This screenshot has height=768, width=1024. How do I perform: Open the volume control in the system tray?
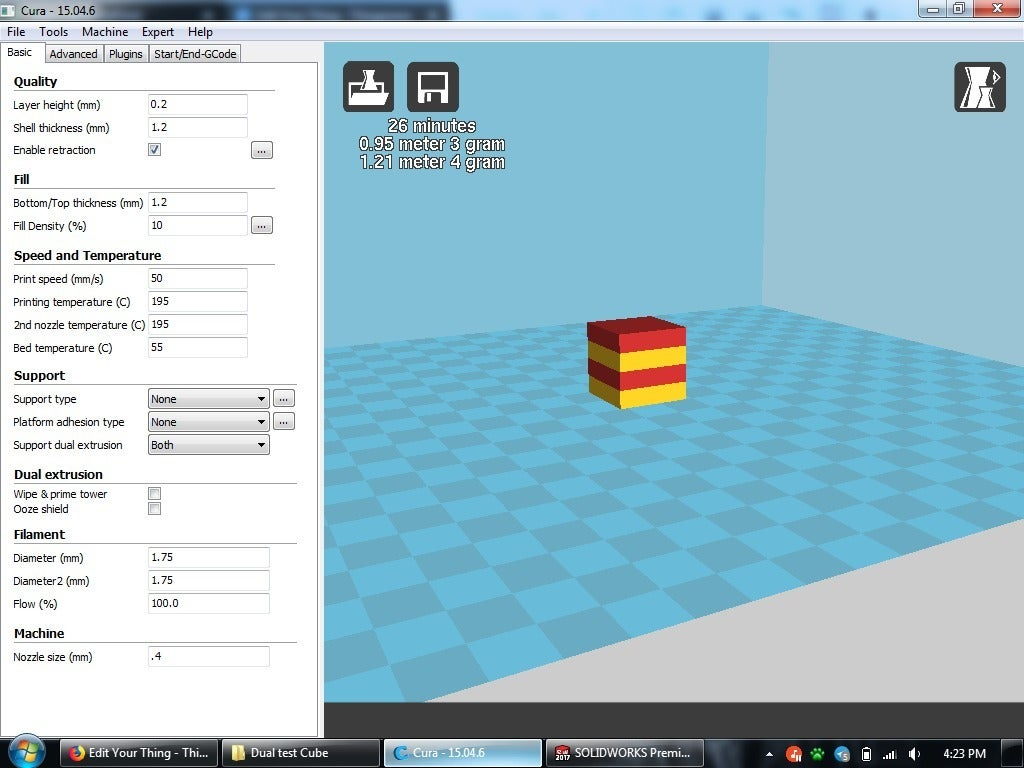coord(913,753)
